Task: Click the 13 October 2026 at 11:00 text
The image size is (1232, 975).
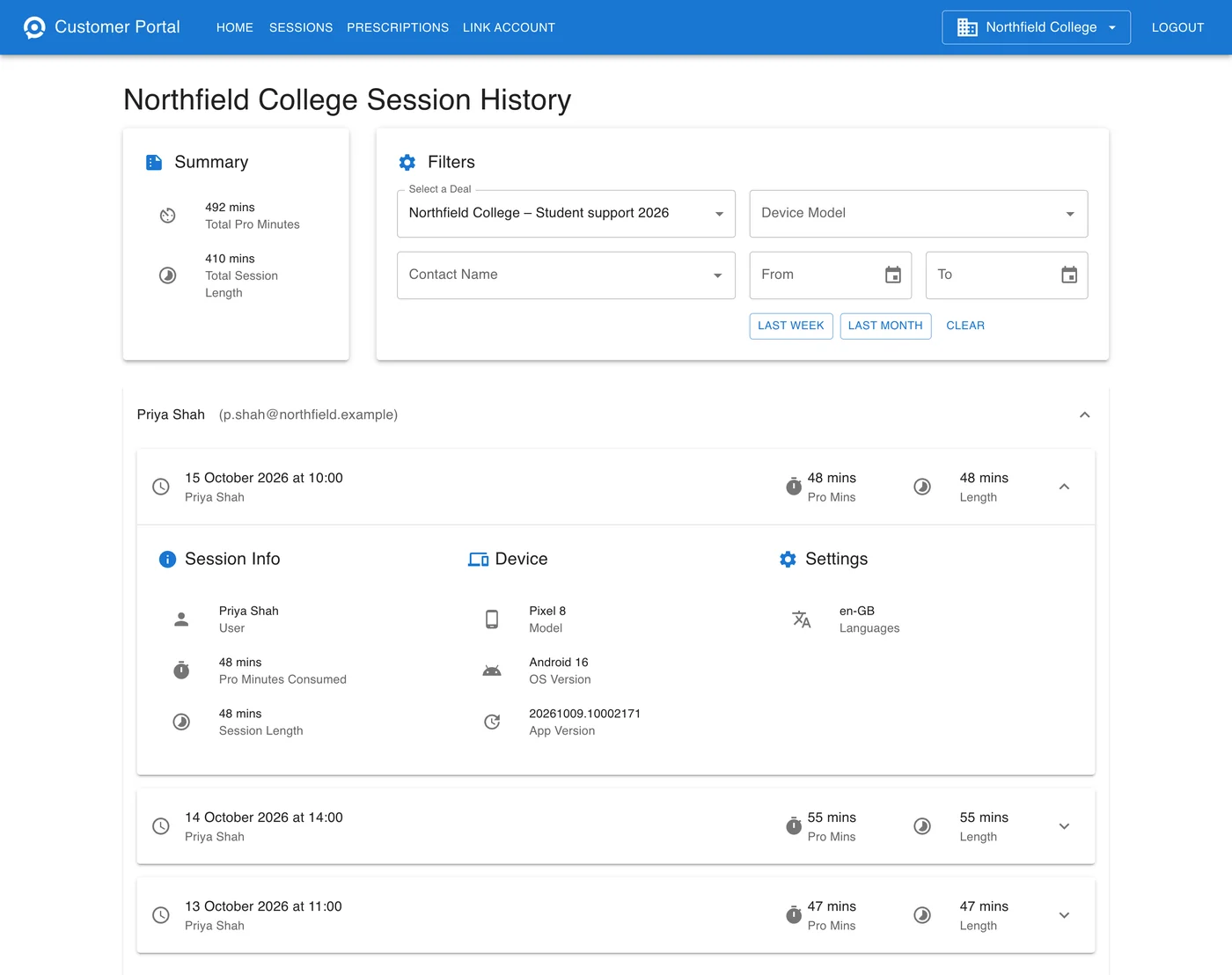Action: click(263, 906)
